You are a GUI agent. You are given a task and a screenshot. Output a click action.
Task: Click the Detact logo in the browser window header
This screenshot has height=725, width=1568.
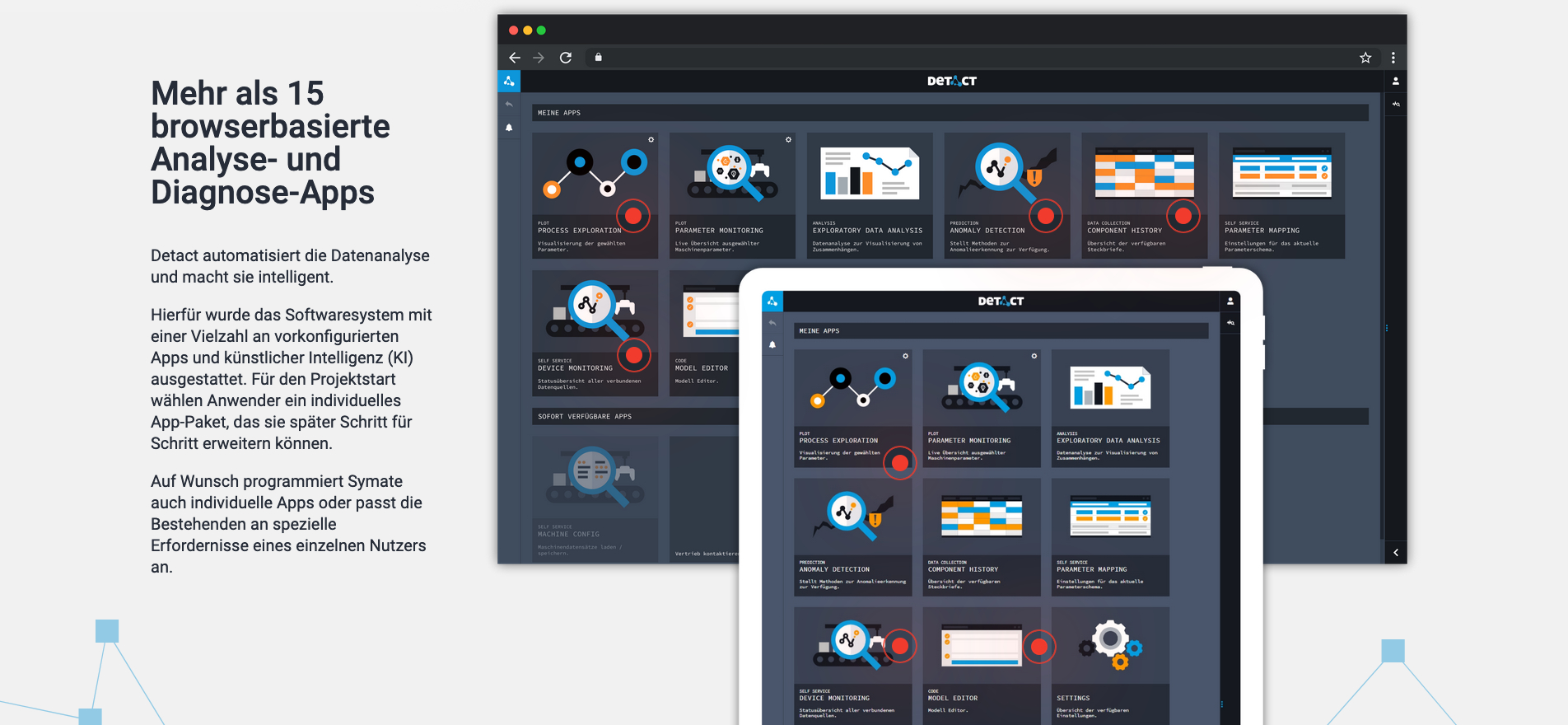tap(952, 81)
